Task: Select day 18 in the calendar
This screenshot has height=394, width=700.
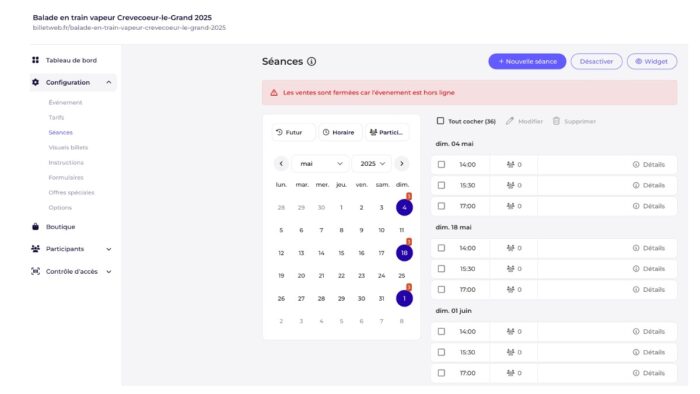Action: tap(404, 253)
